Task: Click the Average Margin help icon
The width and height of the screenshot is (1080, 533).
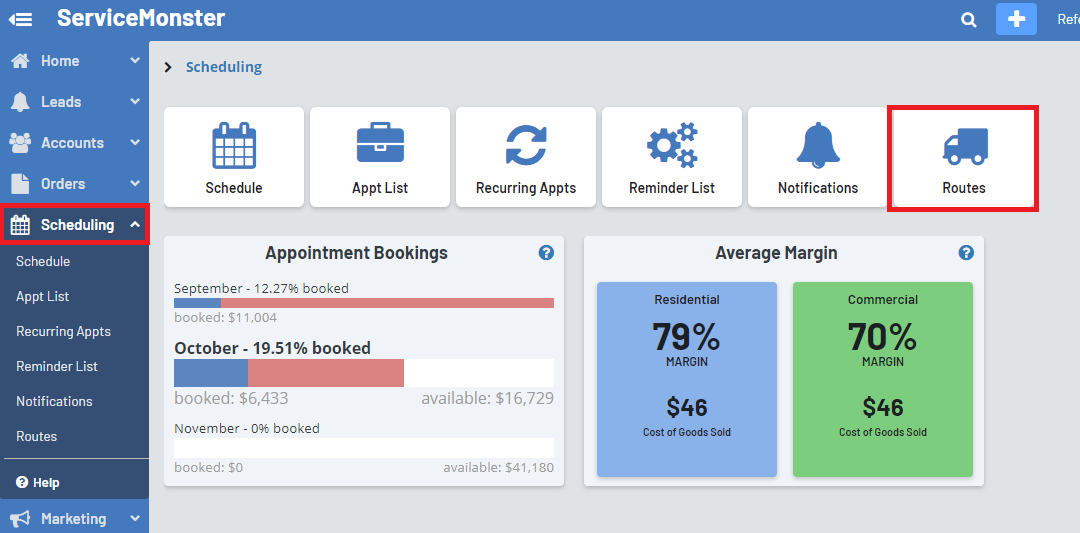Action: click(x=966, y=253)
